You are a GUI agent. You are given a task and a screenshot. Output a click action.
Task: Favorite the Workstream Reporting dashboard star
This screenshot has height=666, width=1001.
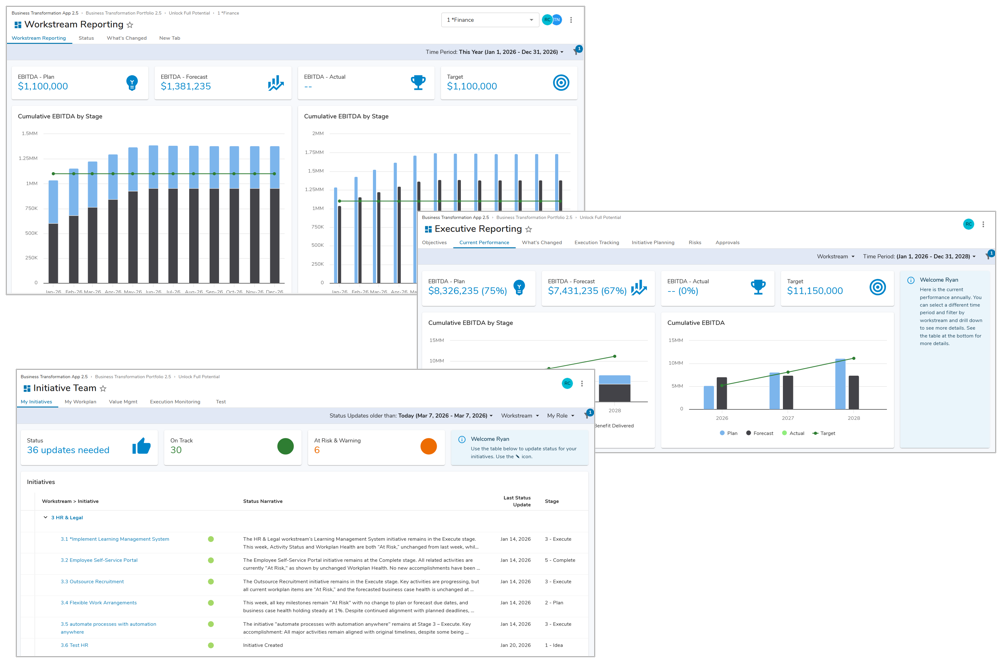130,25
